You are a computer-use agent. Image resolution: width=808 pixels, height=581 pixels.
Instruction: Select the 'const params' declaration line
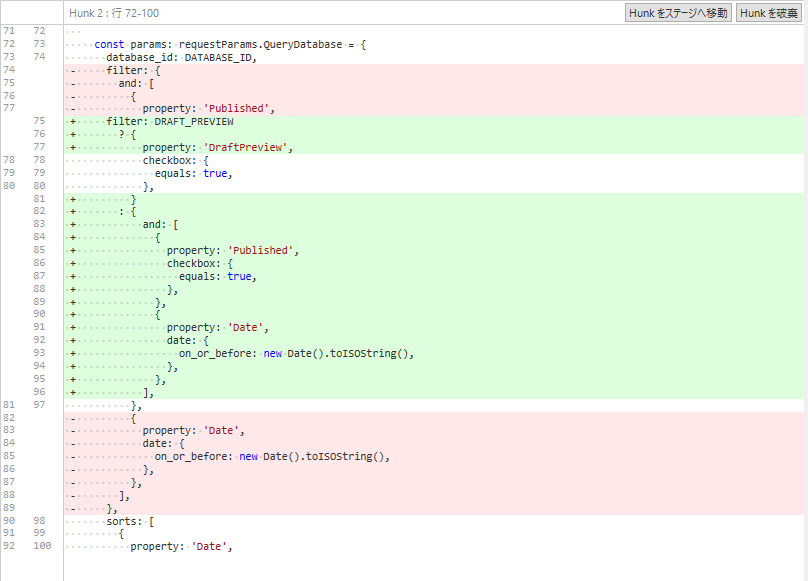click(230, 45)
